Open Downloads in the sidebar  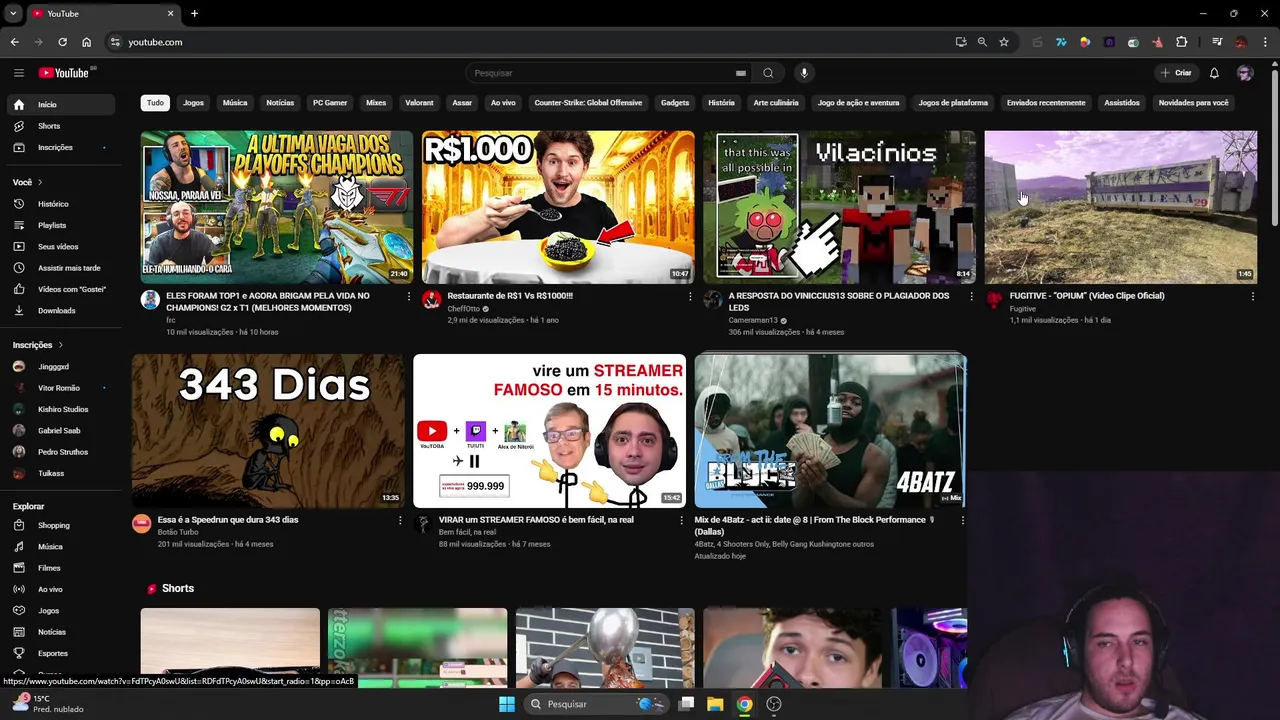tap(60, 310)
